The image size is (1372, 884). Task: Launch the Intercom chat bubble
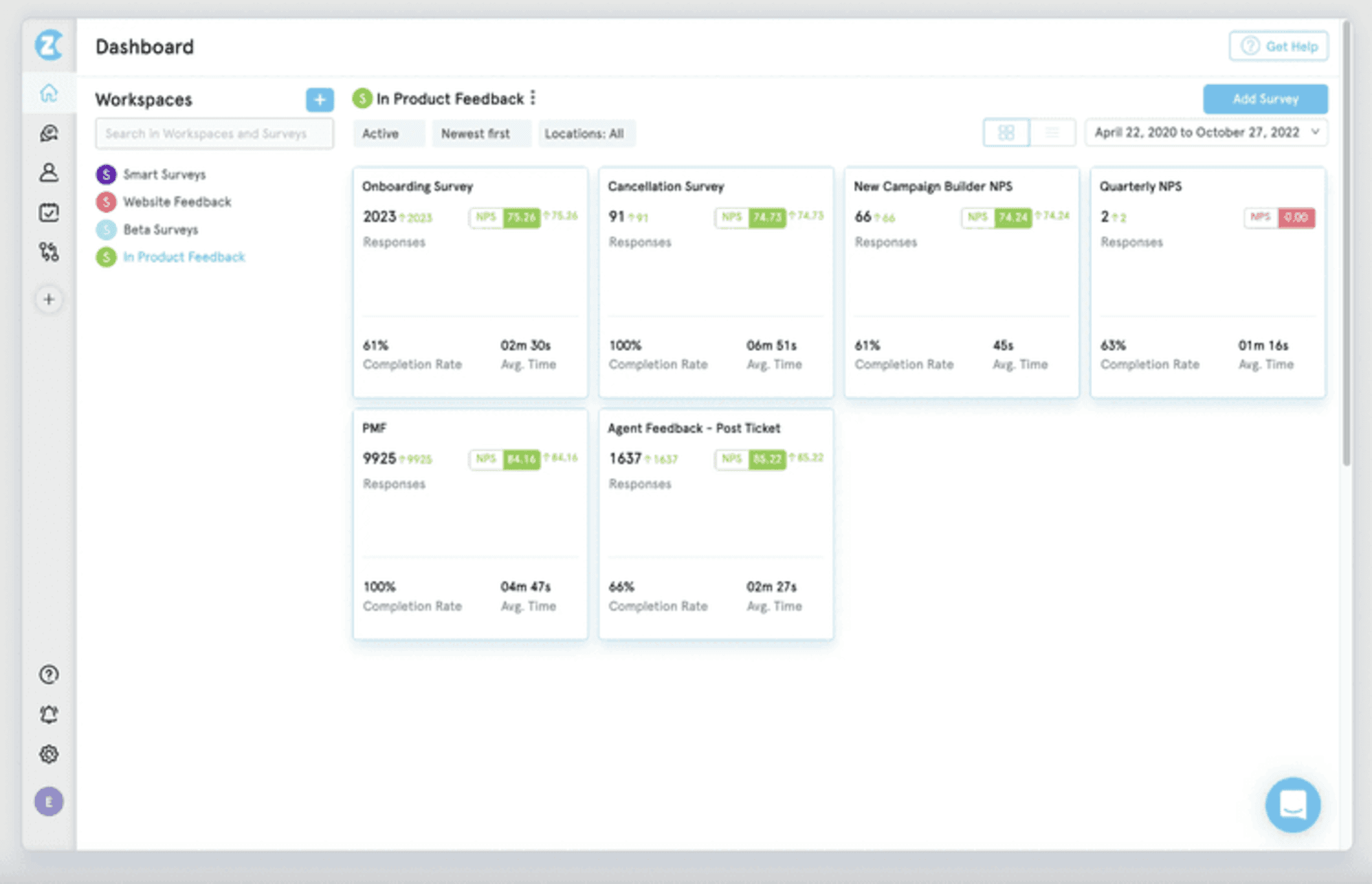1293,805
